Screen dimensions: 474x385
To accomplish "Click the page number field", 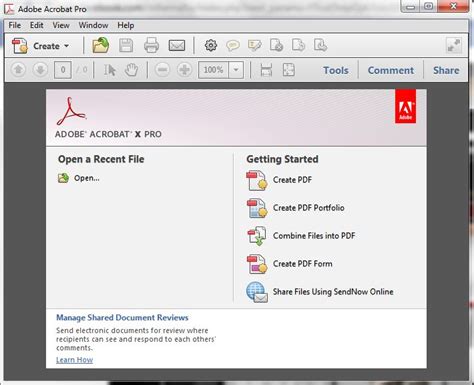I will 63,70.
